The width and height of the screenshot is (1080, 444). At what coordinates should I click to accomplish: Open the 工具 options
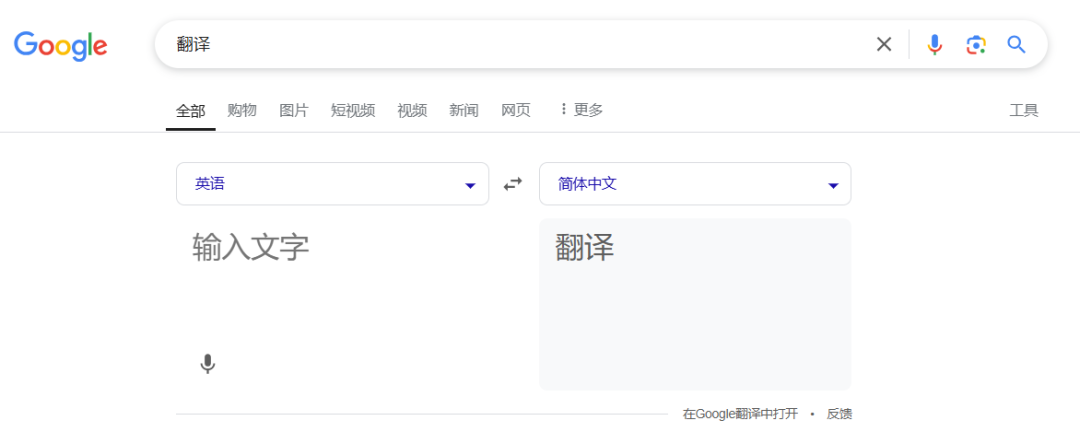1024,110
